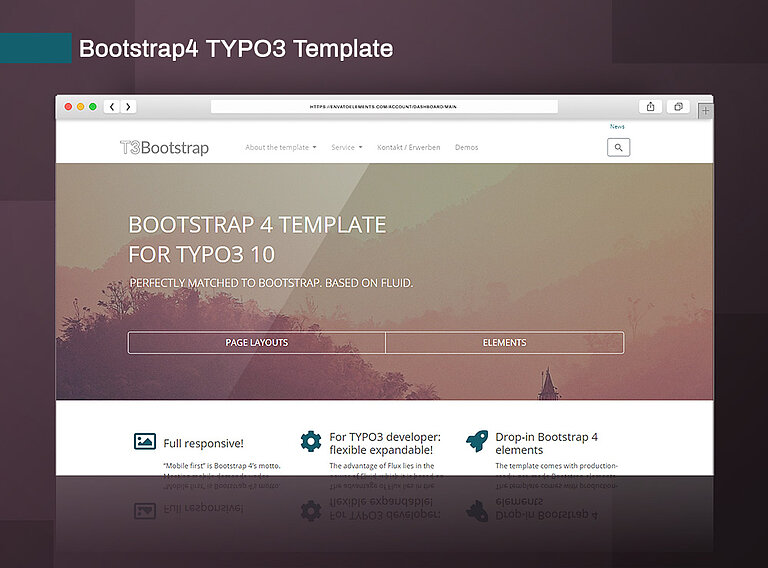Open the PAGE LAYOUTS button
This screenshot has height=568, width=768.
257,343
